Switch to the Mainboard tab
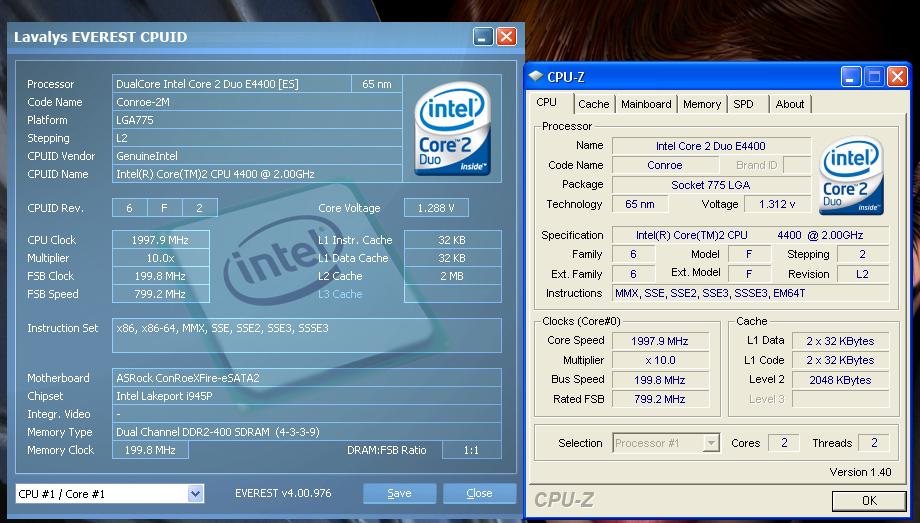Viewport: 920px width, 523px height. (646, 104)
